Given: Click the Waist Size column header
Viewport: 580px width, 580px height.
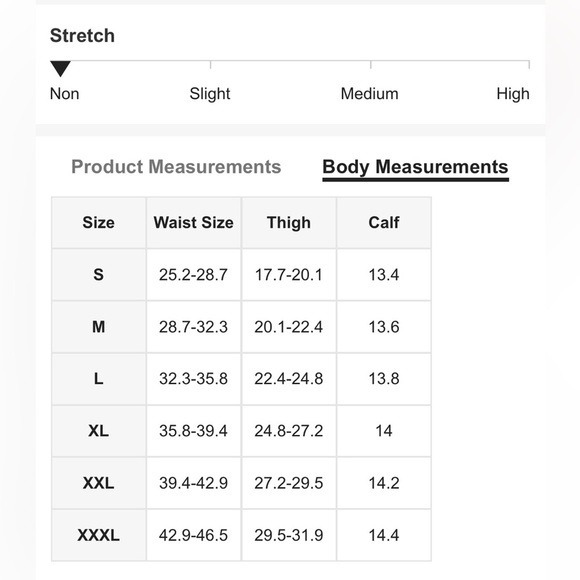Looking at the screenshot, I should pyautogui.click(x=193, y=223).
